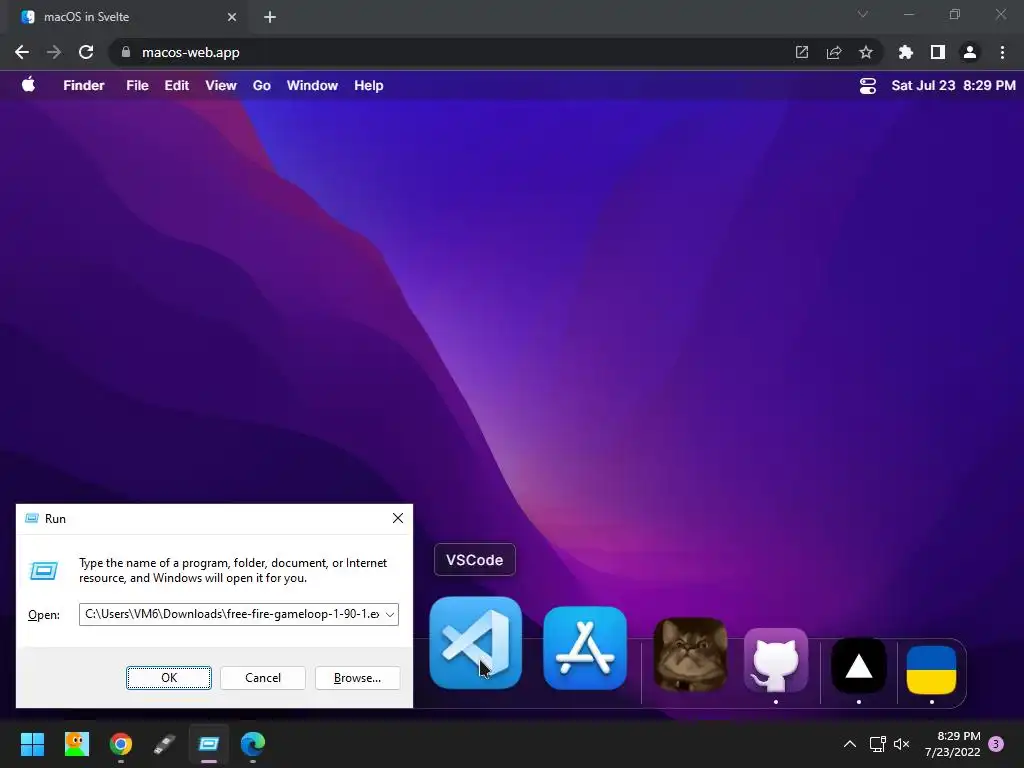Click the muted volume tray icon
The height and width of the screenshot is (768, 1024).
pos(901,744)
